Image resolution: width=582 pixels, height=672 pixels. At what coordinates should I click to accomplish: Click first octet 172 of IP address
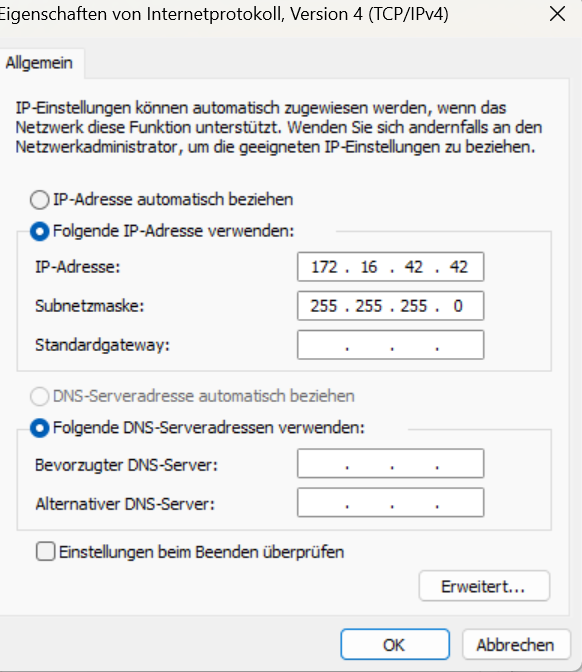pyautogui.click(x=324, y=267)
